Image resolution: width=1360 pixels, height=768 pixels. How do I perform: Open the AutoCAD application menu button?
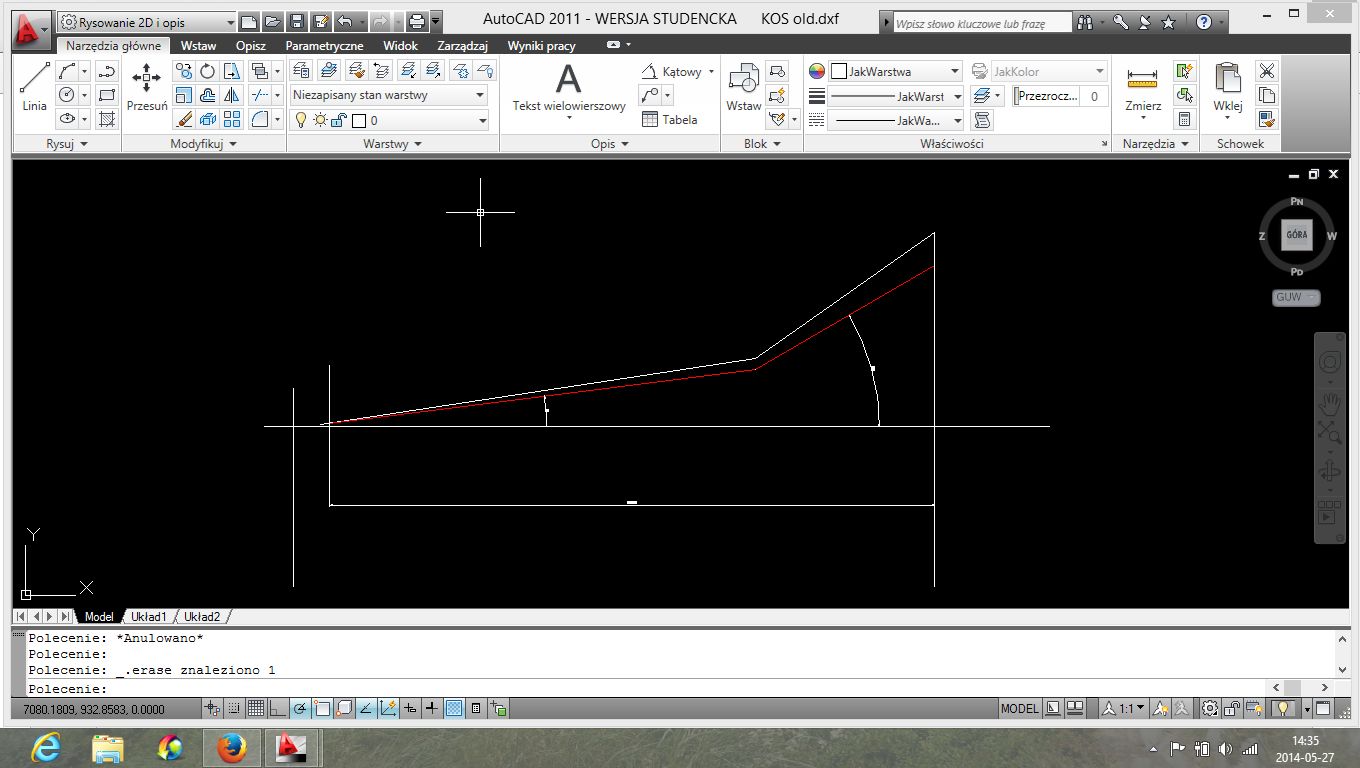coord(32,28)
